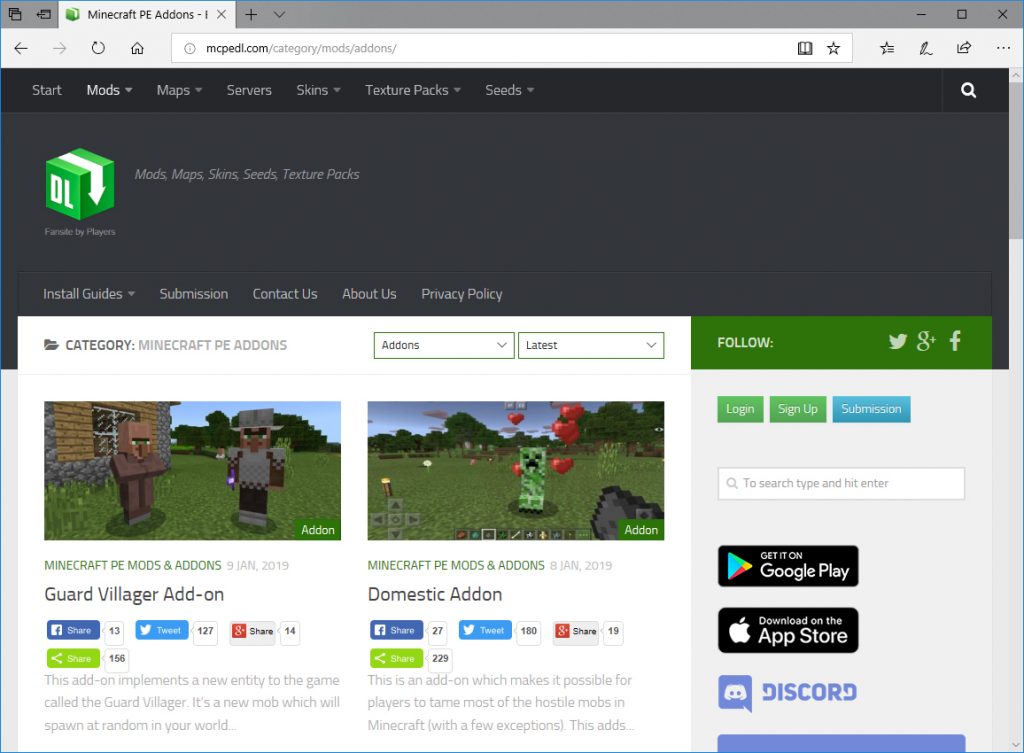Open the Contact Us page
The image size is (1024, 753).
click(x=285, y=294)
